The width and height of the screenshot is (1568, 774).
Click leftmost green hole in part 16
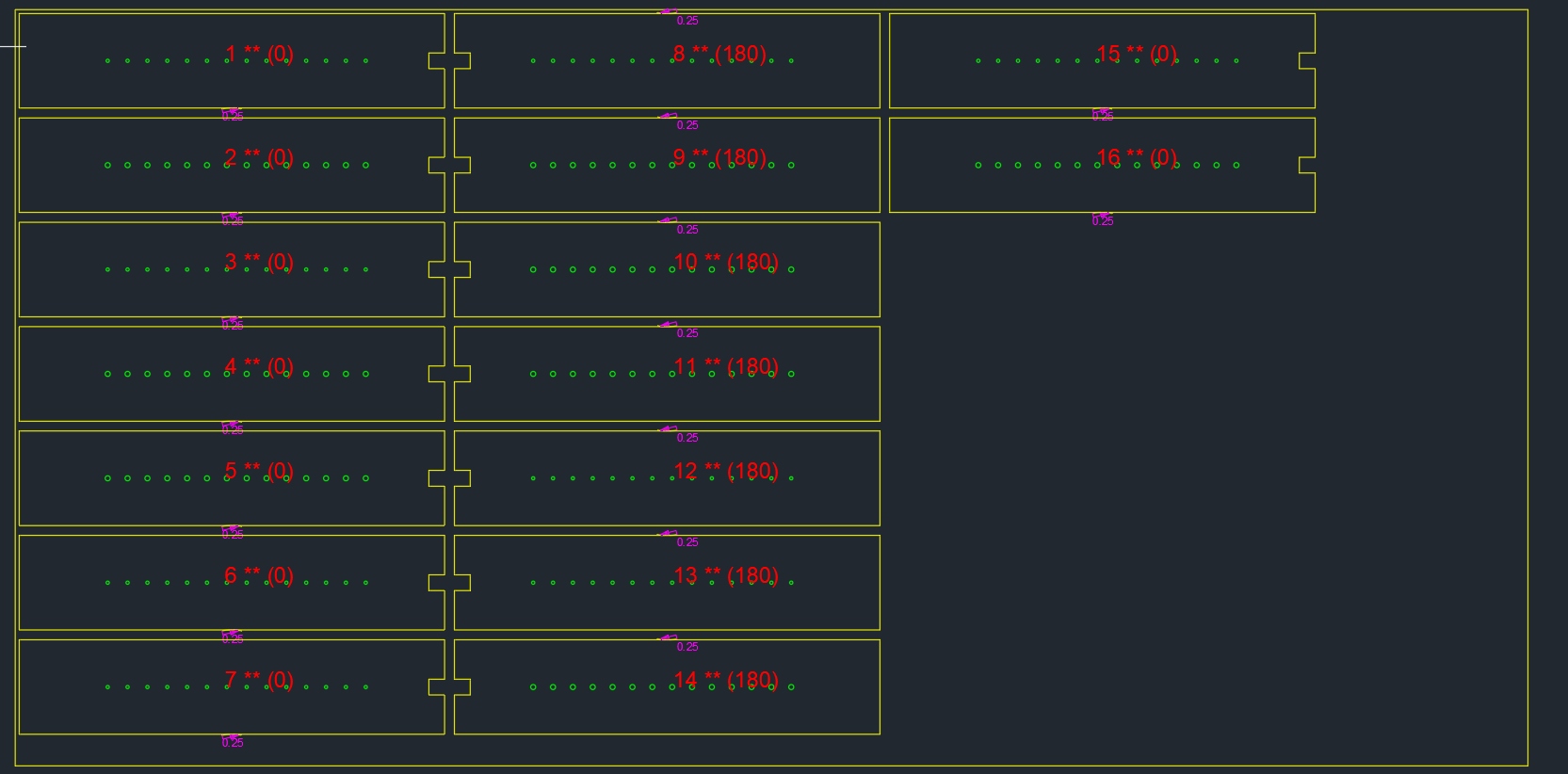tap(978, 165)
